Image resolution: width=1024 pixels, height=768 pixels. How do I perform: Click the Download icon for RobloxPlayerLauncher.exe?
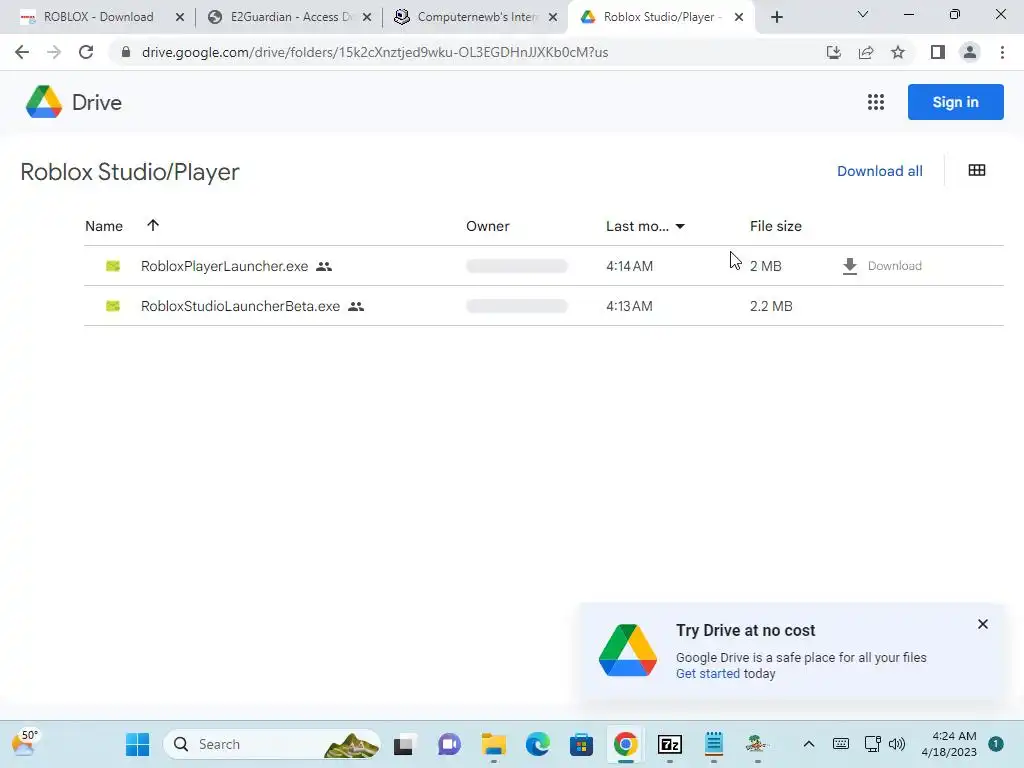tap(850, 266)
